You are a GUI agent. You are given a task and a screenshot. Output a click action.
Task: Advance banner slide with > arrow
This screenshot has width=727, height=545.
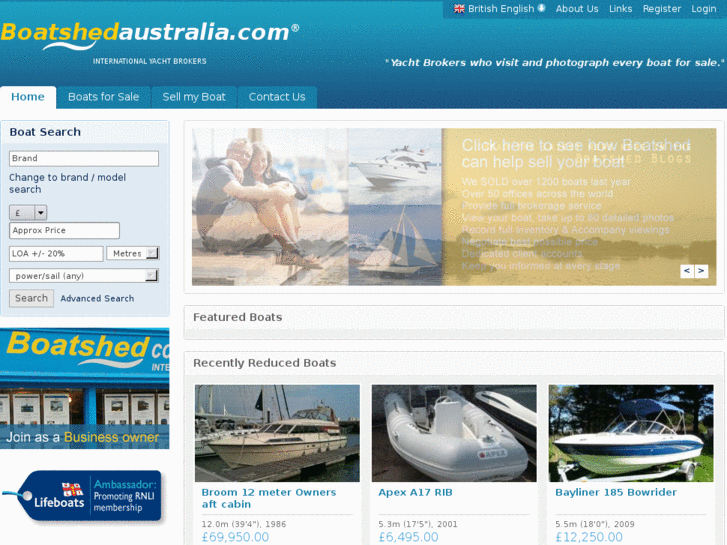pyautogui.click(x=701, y=271)
